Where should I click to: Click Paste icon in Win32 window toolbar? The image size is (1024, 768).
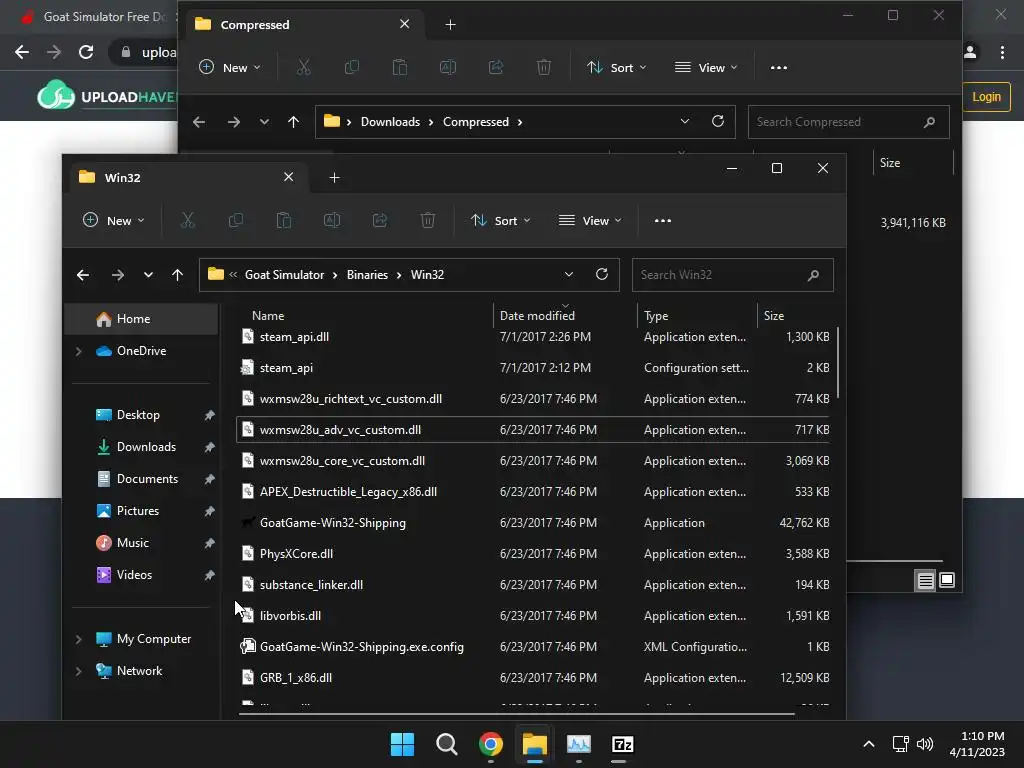coord(284,221)
